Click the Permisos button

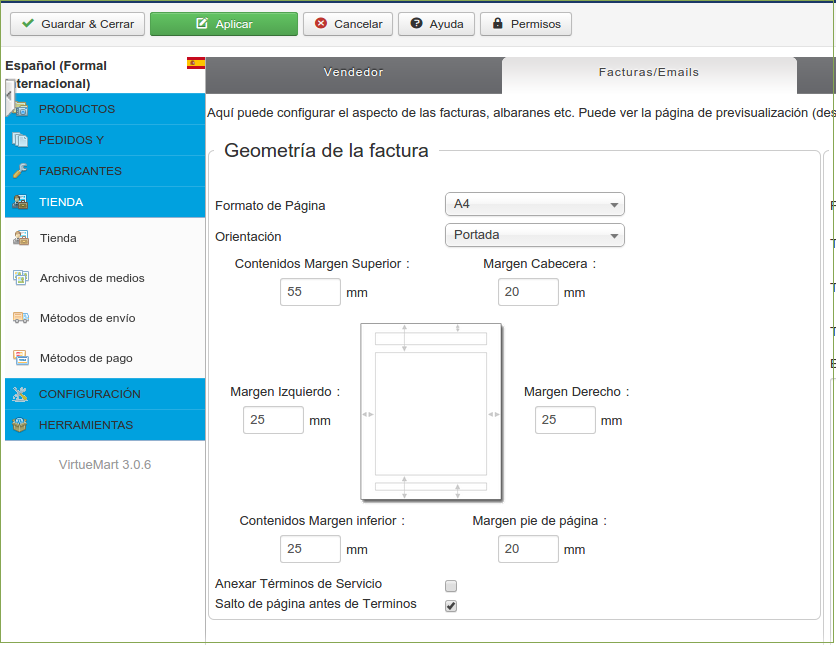526,24
